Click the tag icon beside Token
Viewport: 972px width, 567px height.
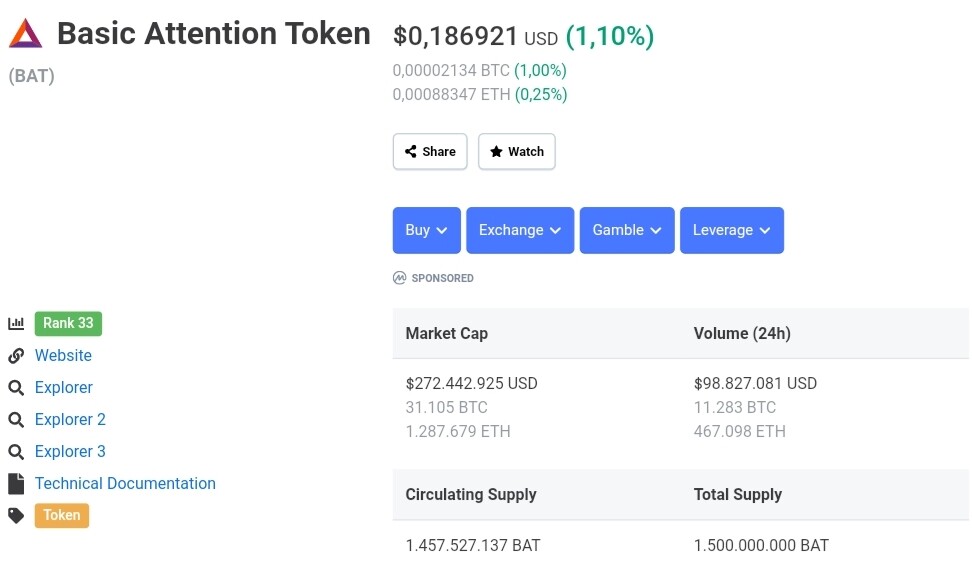pos(16,516)
